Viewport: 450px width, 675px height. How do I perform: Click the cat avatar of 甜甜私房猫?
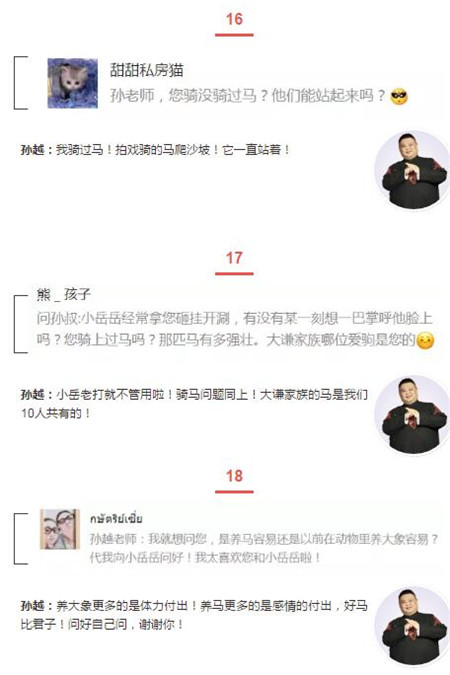click(72, 83)
